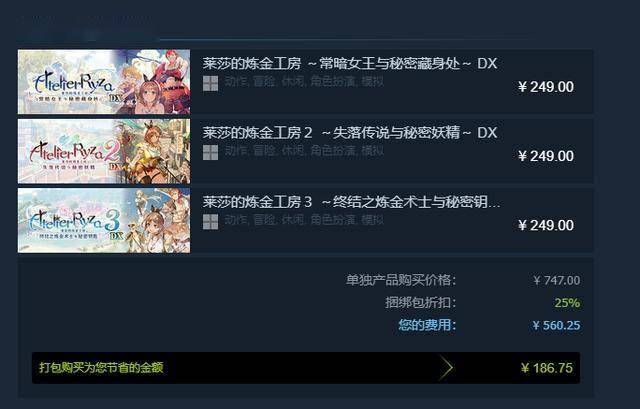The height and width of the screenshot is (409, 640).
Task: Open the Atelier Ryza 2 DX banner thumbnail
Action: coord(104,151)
